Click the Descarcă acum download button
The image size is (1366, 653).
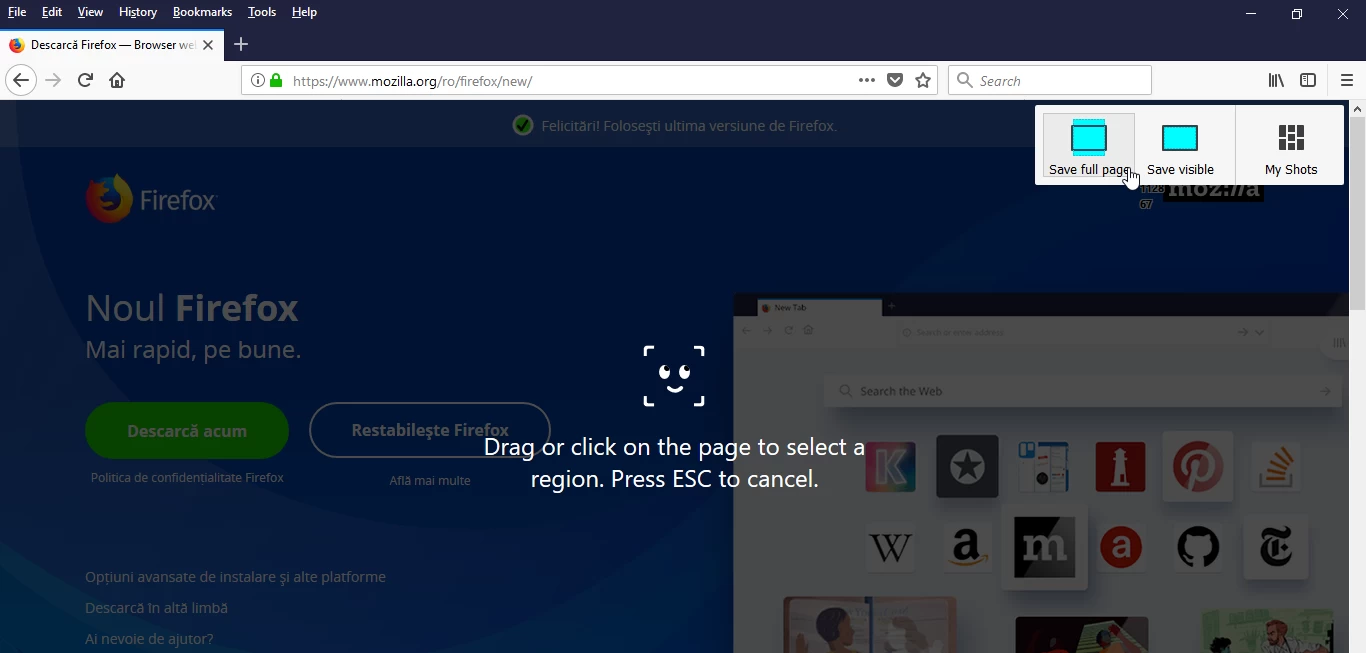tap(187, 431)
